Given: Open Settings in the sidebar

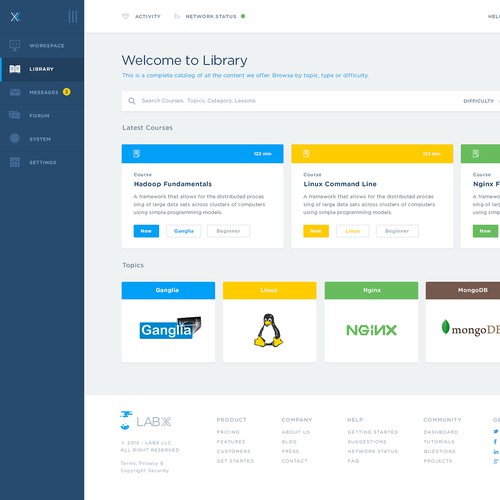Looking at the screenshot, I should [42, 162].
